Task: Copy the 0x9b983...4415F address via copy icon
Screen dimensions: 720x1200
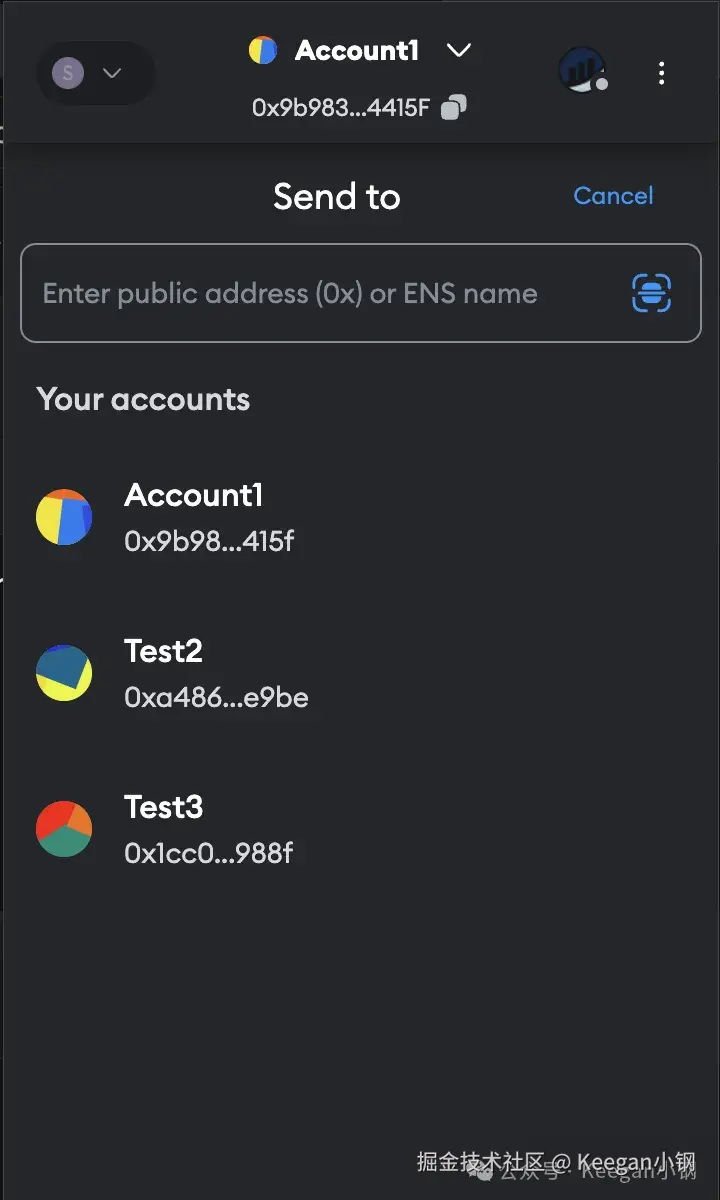Action: [x=454, y=107]
